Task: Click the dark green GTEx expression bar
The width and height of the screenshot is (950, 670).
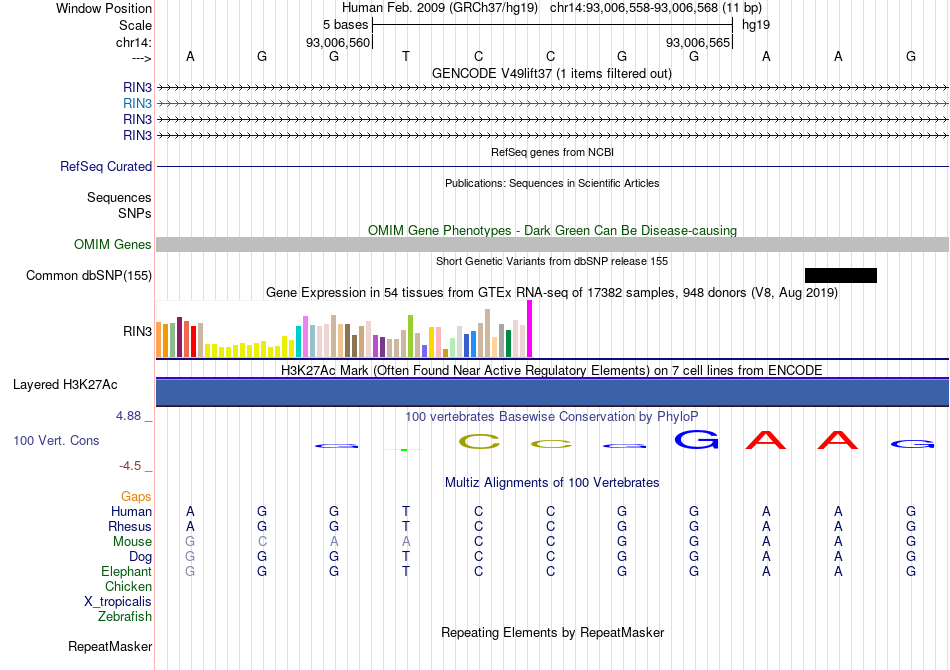Action: coord(508,343)
